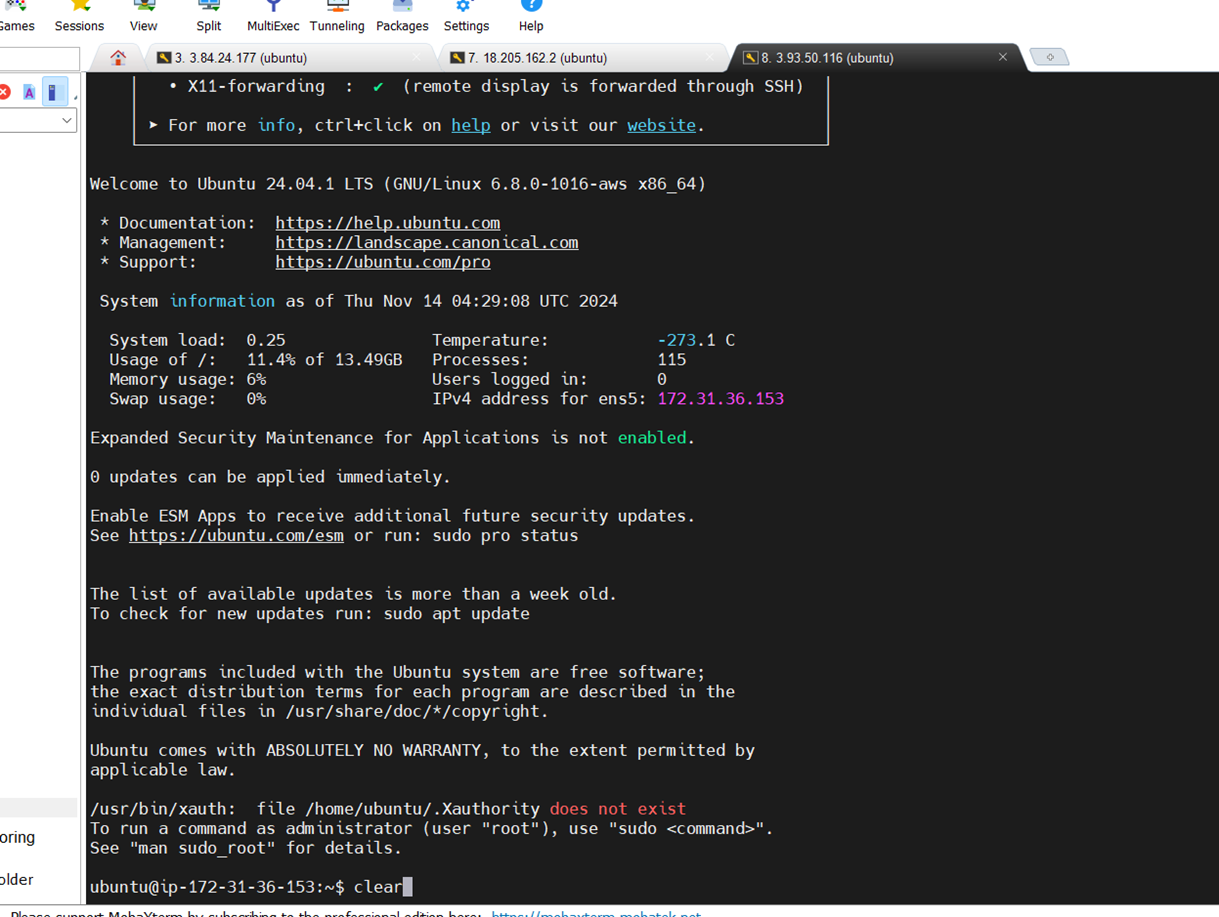Screen dimensions: 1219x917
Task: Click the 'website' link in banner
Action: click(x=661, y=125)
